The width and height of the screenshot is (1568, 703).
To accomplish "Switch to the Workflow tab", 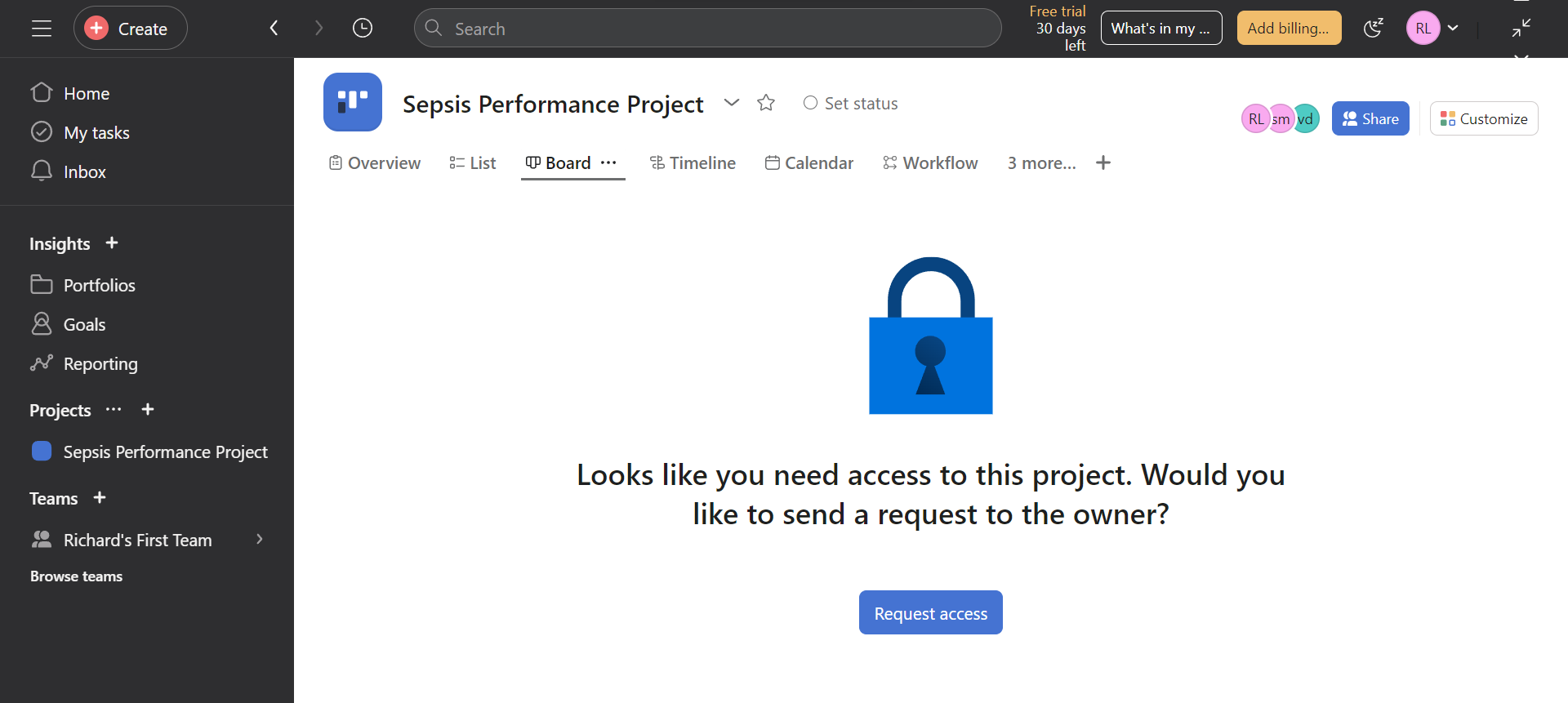I will click(x=930, y=163).
